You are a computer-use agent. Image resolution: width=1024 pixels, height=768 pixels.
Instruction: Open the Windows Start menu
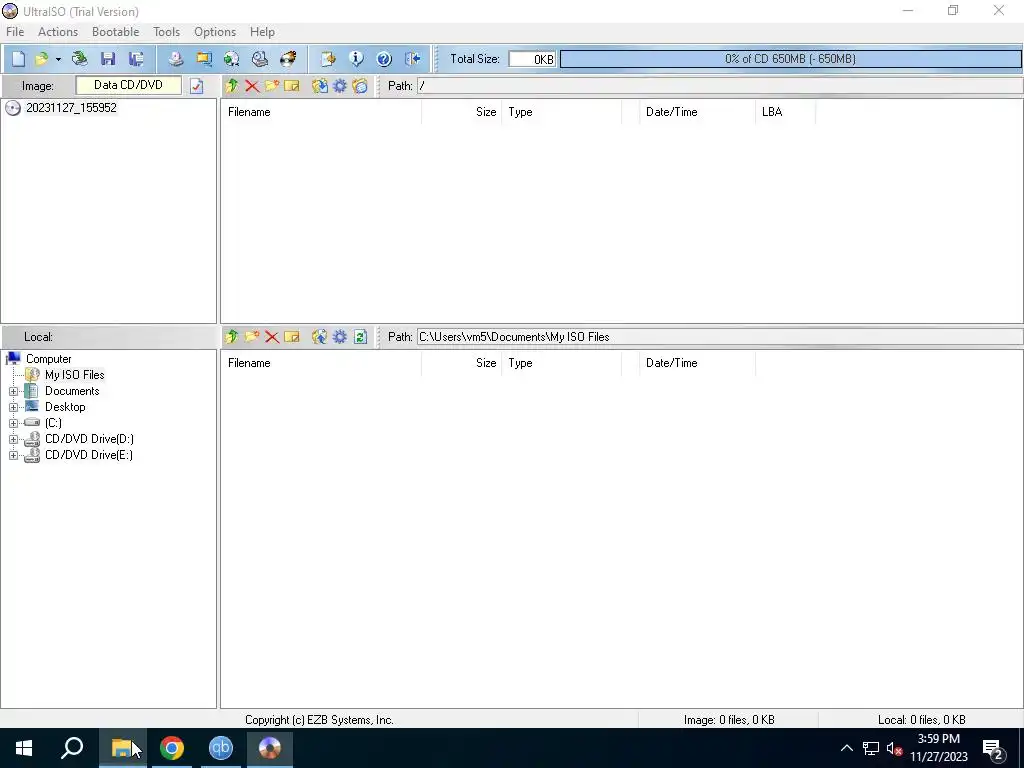coord(24,748)
